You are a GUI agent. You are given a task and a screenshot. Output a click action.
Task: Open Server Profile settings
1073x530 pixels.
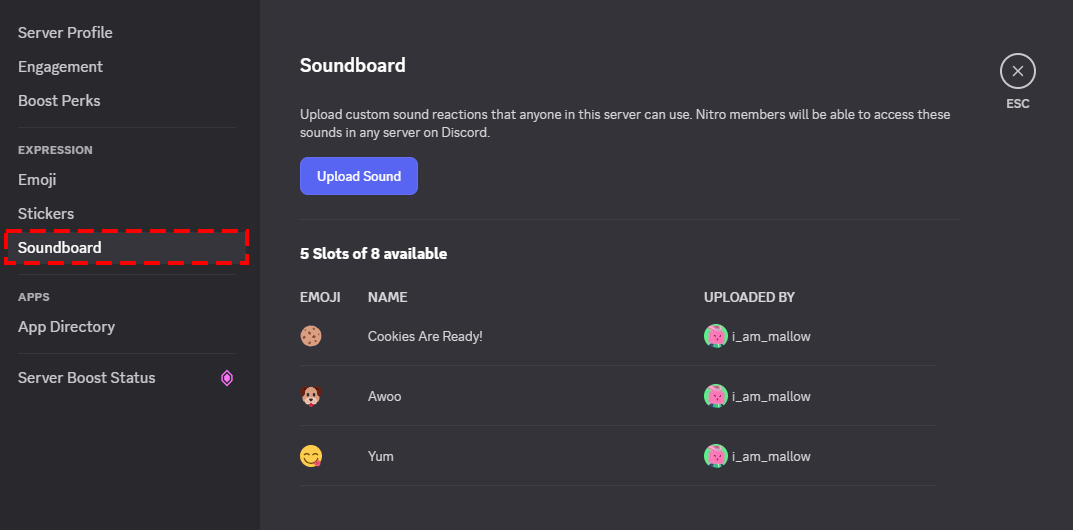click(x=65, y=33)
